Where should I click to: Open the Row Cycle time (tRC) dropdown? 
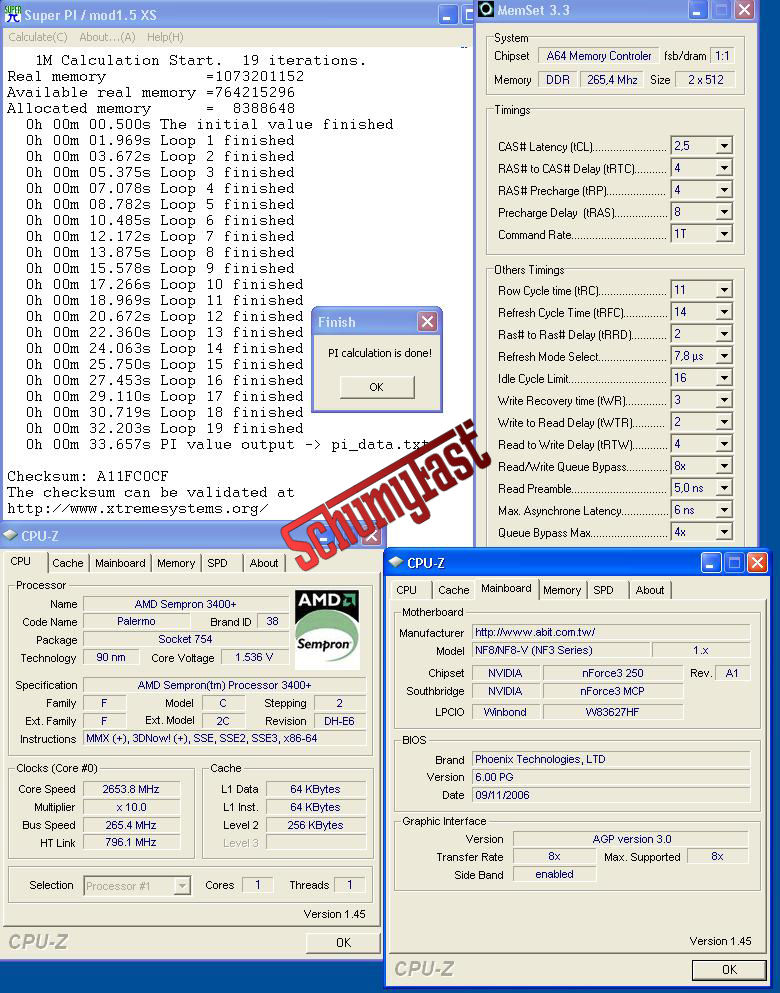click(x=724, y=290)
